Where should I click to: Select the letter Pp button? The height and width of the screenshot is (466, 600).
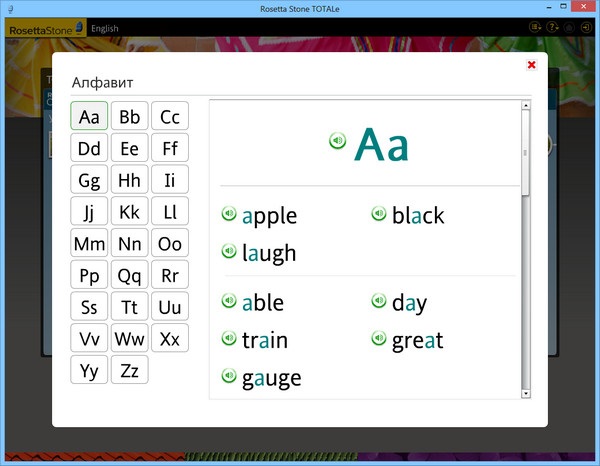pyautogui.click(x=89, y=275)
